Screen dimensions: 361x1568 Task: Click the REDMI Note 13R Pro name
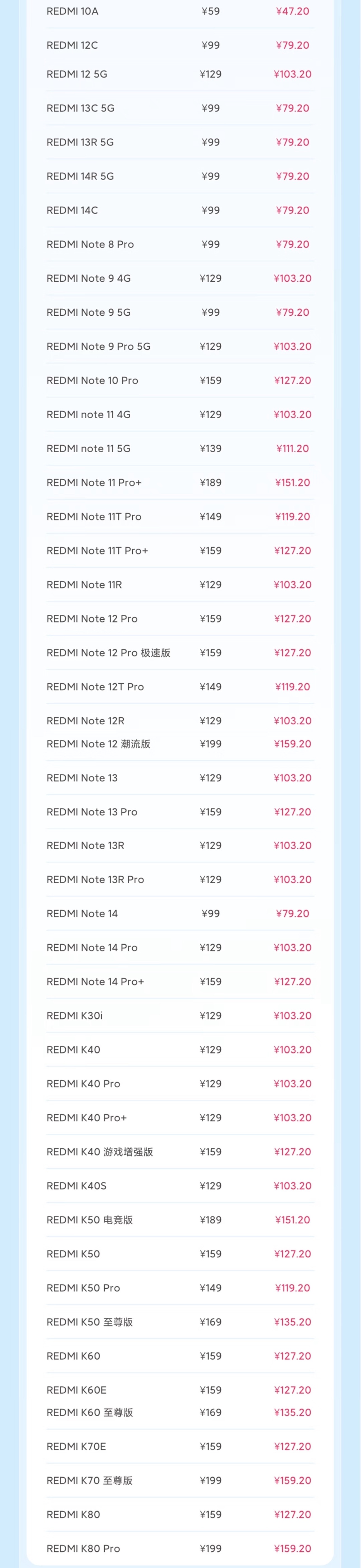95,879
